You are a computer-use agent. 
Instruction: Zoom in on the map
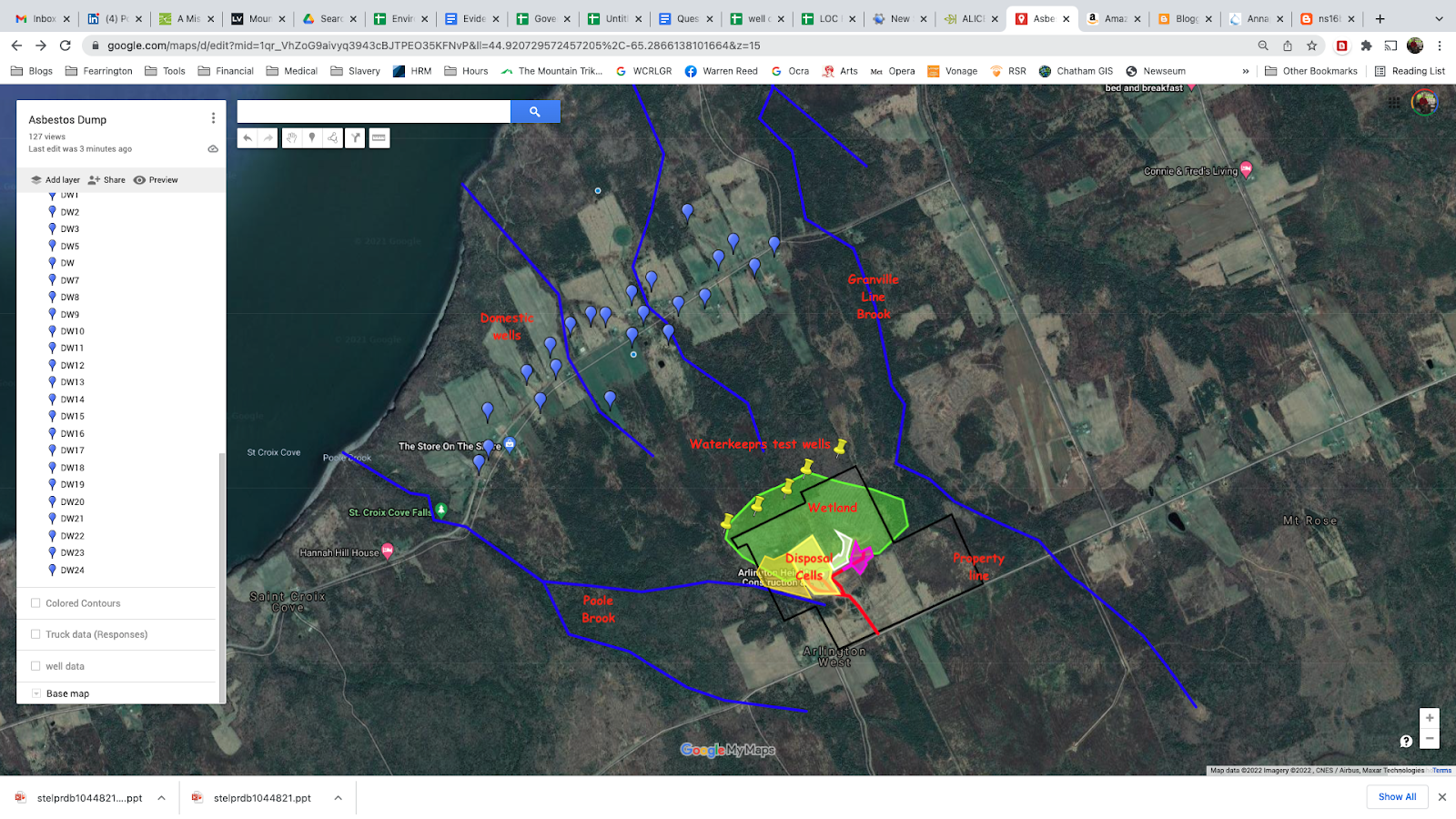point(1430,718)
